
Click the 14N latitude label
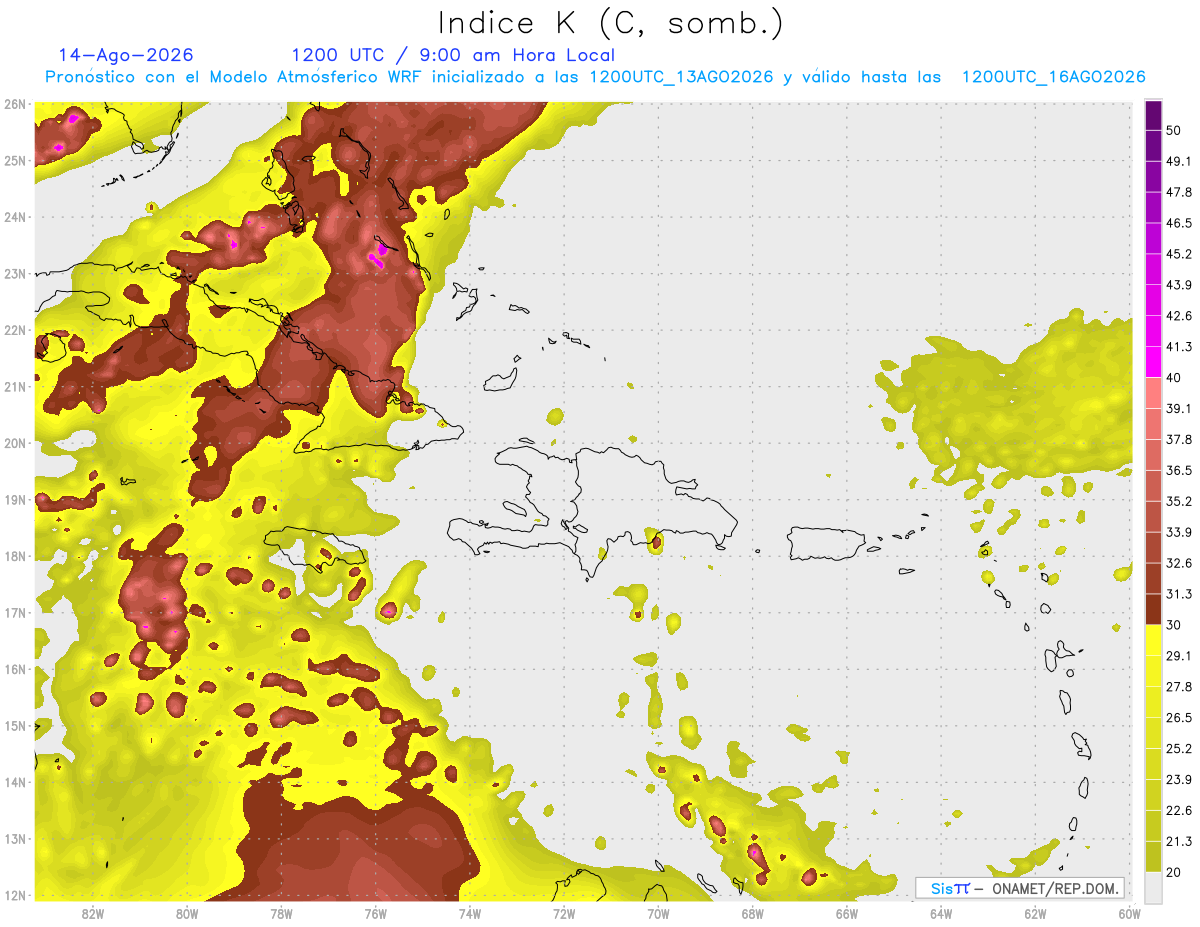pyautogui.click(x=15, y=782)
